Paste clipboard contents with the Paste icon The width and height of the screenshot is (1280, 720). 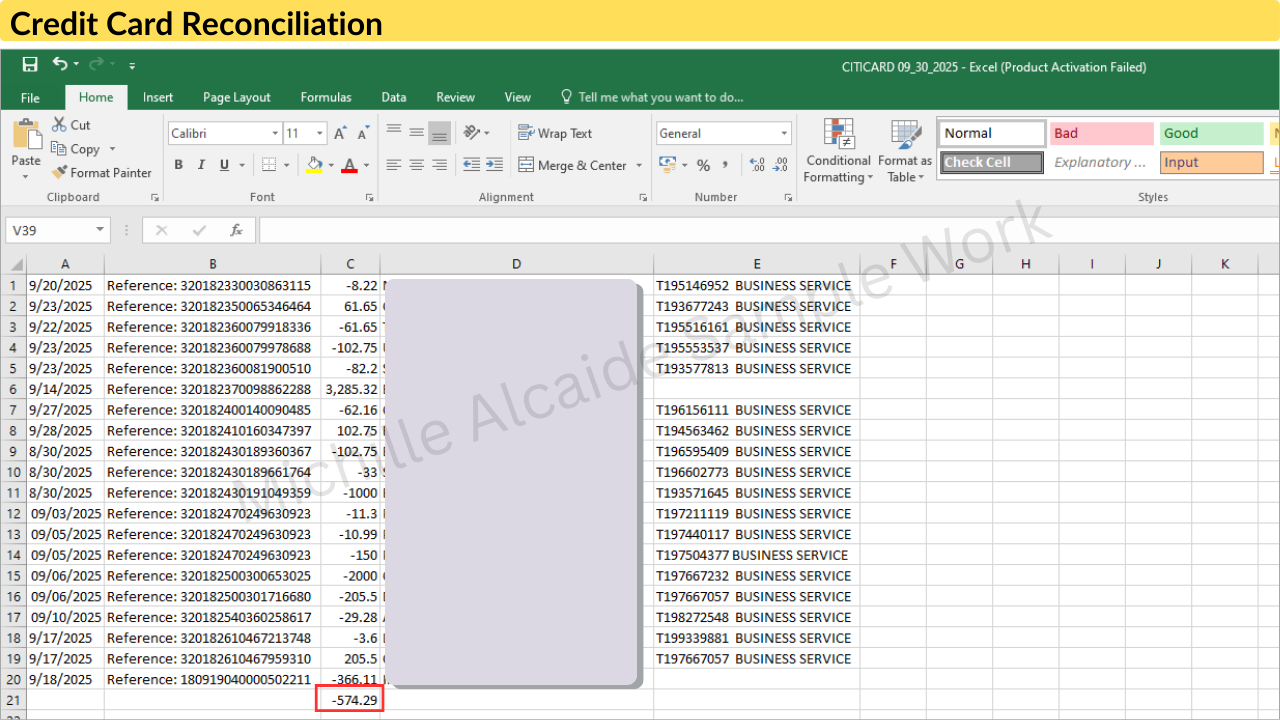click(26, 136)
